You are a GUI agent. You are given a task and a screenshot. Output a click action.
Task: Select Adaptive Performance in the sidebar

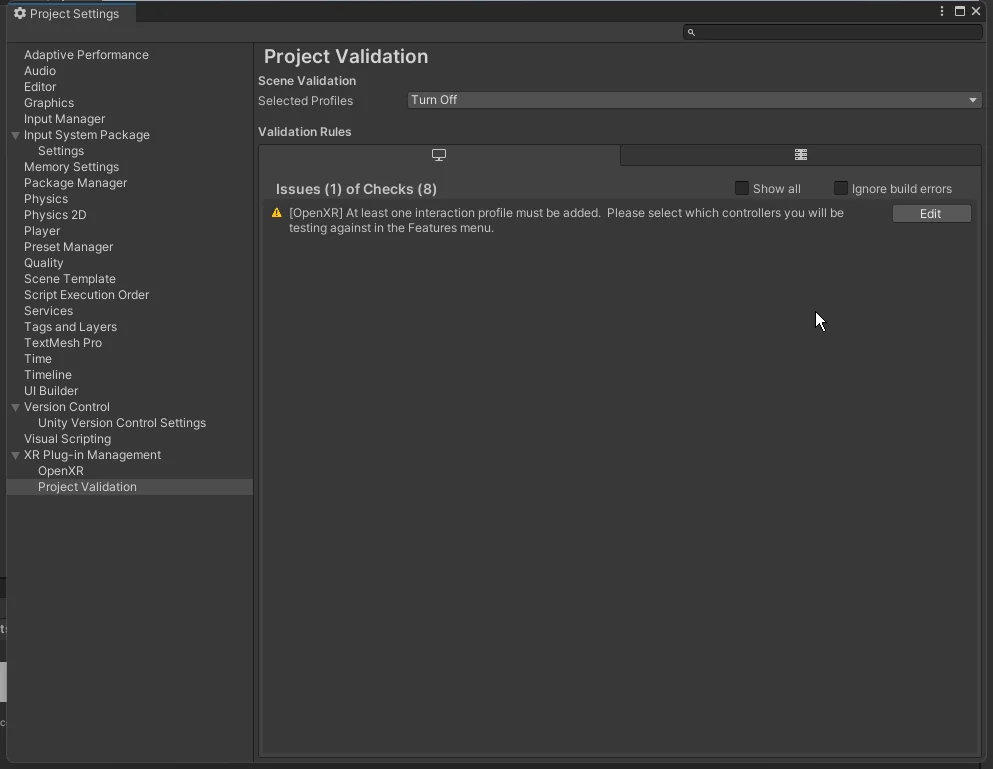[86, 55]
